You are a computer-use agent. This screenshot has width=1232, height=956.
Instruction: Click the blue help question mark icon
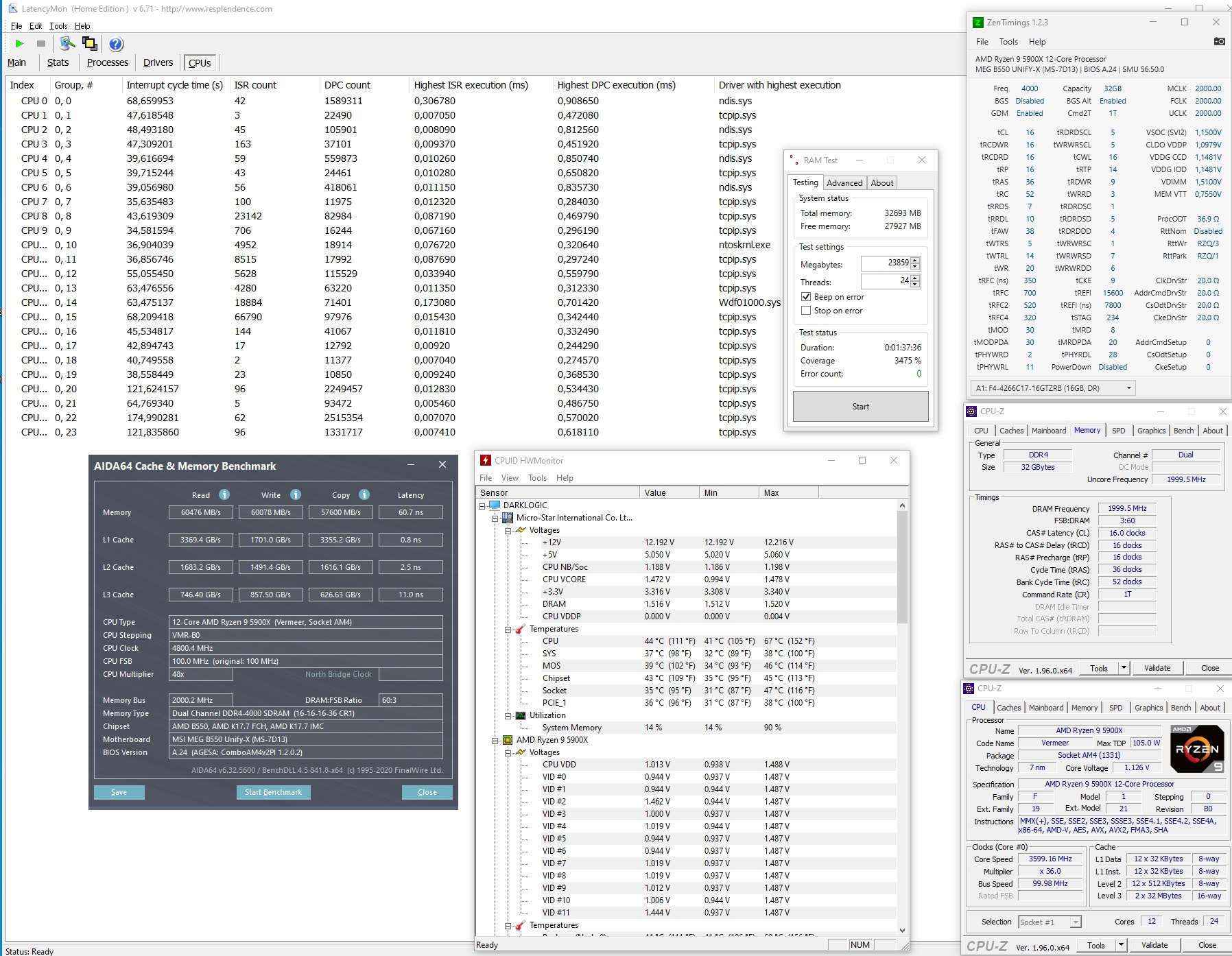(116, 44)
